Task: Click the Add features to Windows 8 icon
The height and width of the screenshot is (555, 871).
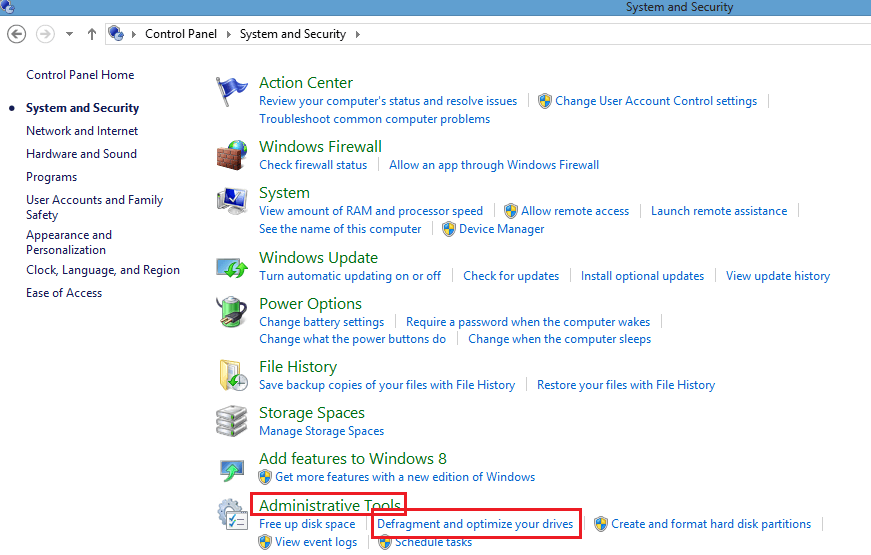Action: click(232, 470)
